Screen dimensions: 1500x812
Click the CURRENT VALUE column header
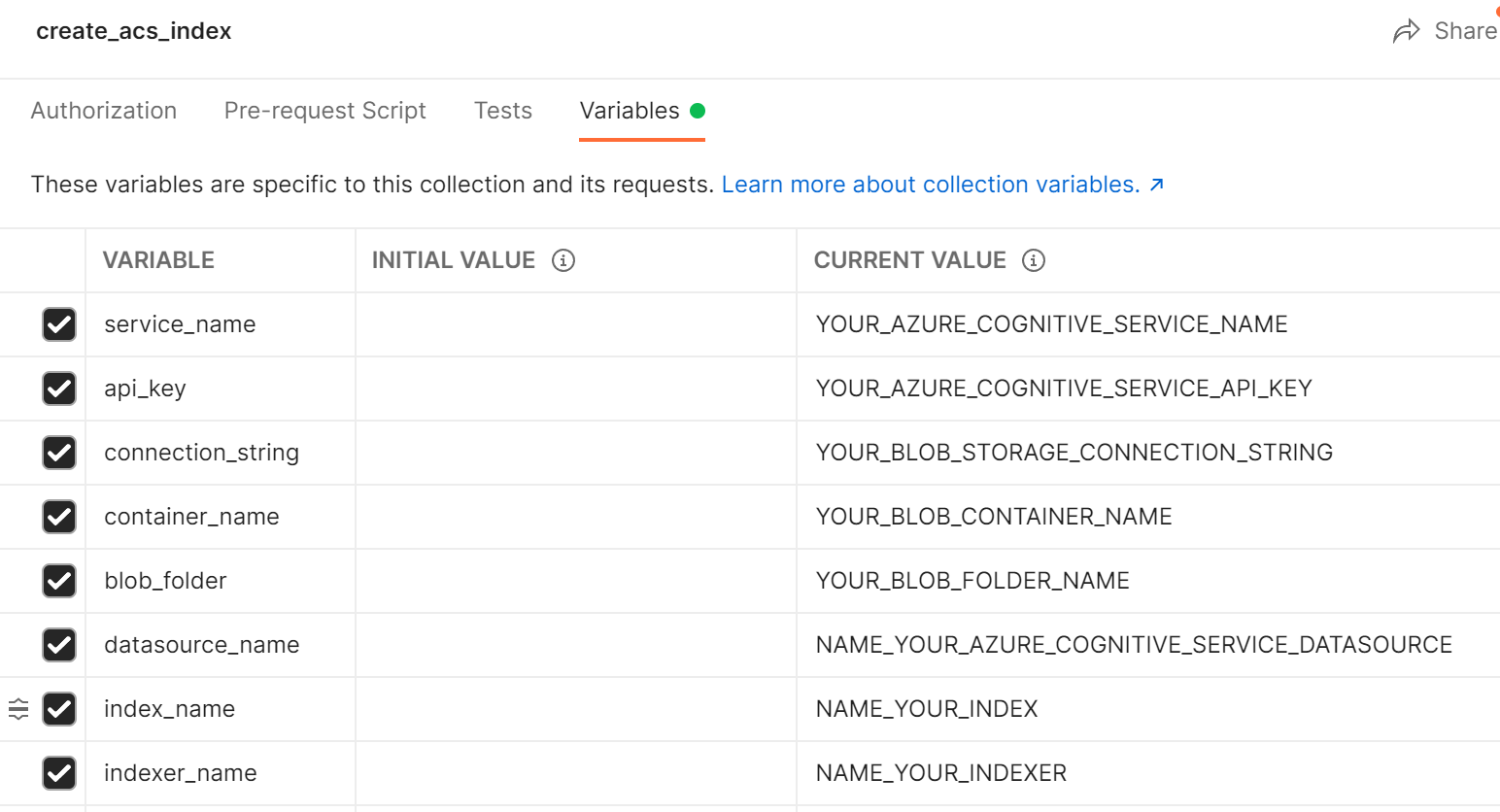click(910, 260)
